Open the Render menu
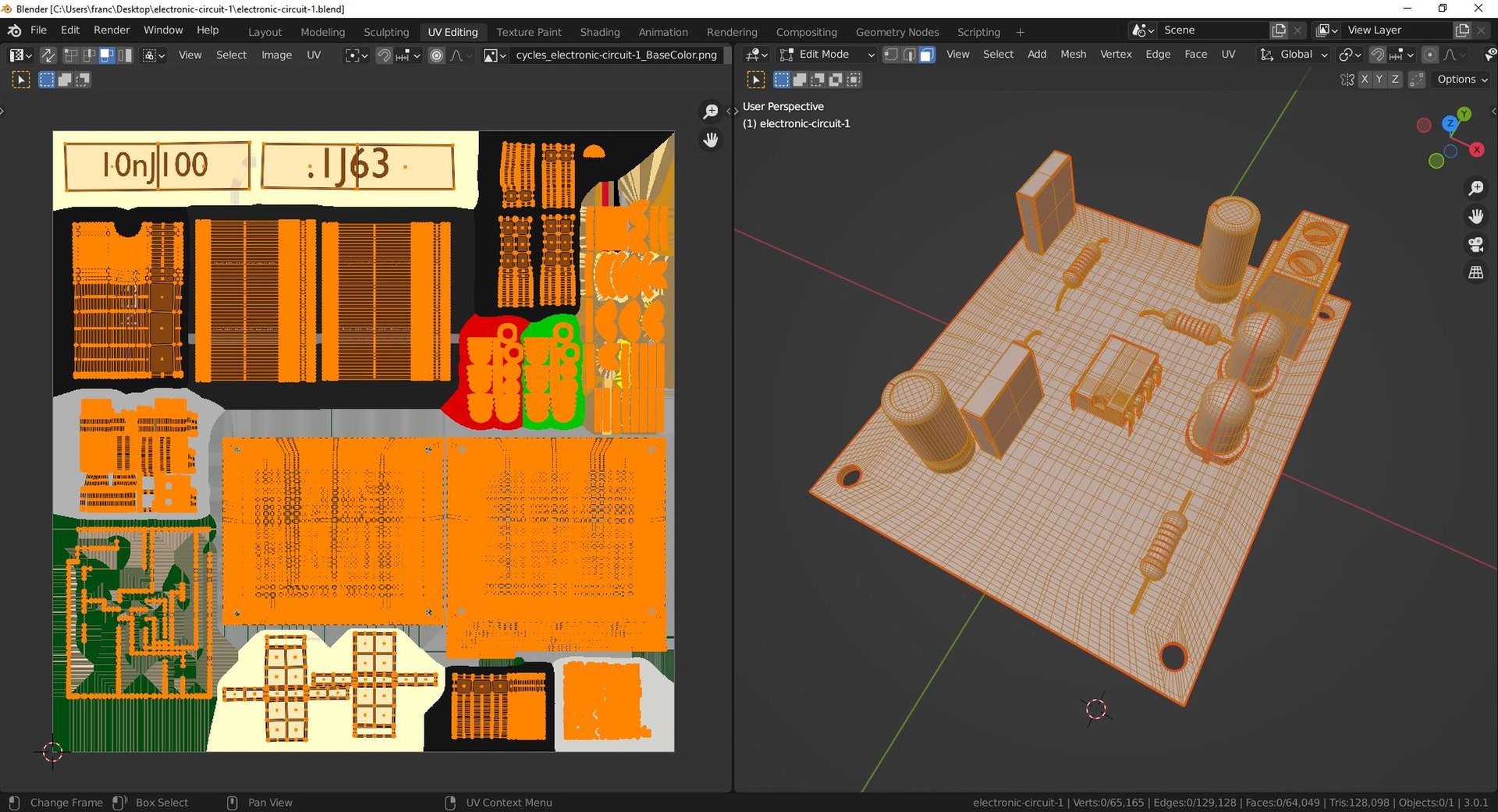The height and width of the screenshot is (812, 1498). [x=112, y=30]
